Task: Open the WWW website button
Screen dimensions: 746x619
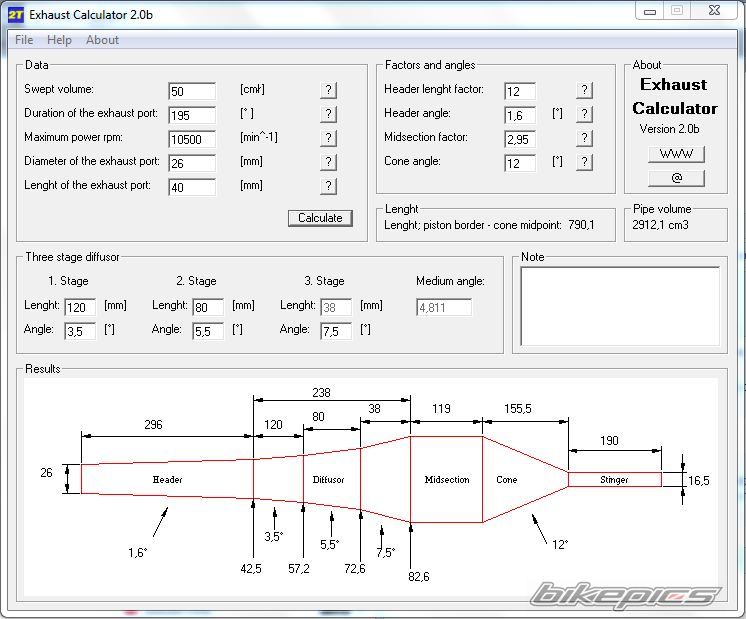Action: (676, 154)
